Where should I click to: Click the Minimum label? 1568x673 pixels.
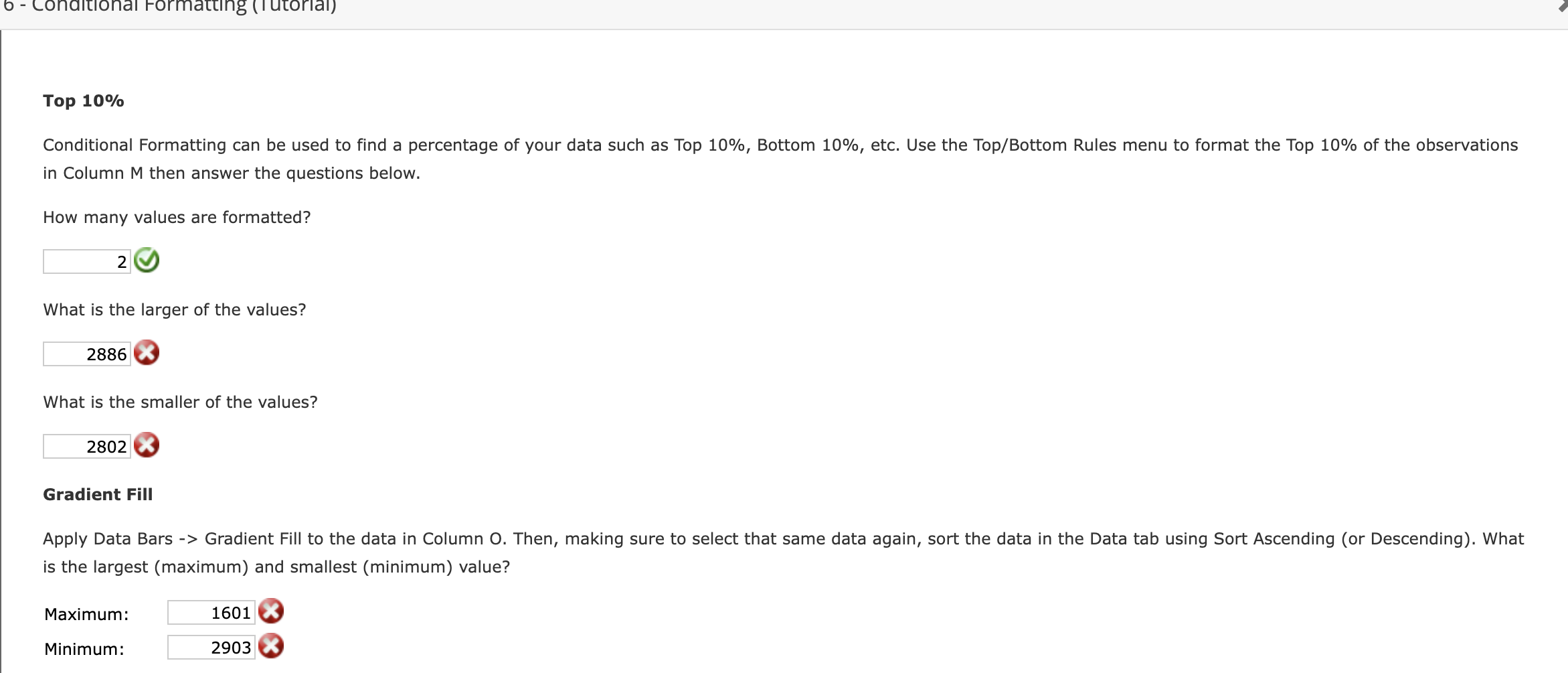pyautogui.click(x=84, y=648)
